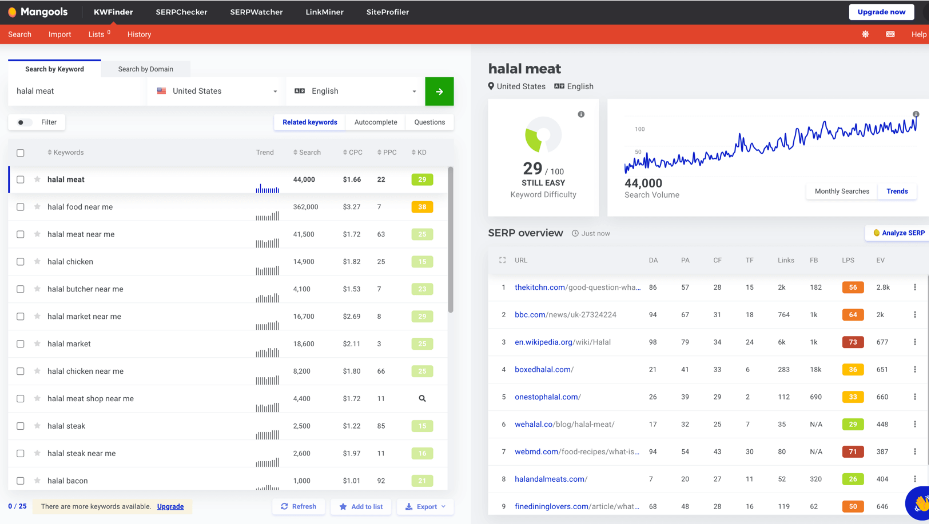
Task: Click the expand icon in SERP table header
Action: pyautogui.click(x=502, y=260)
